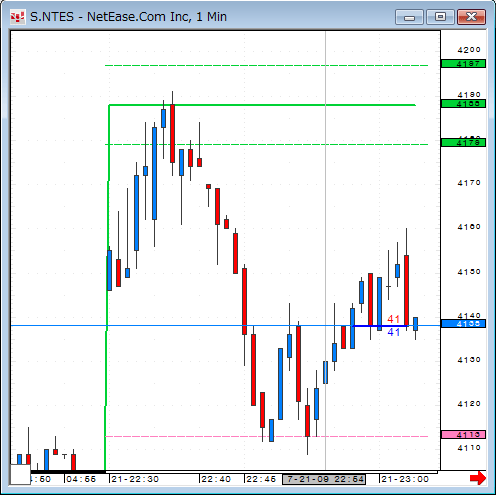
Task: Click the red 41 order marker
Action: click(393, 319)
